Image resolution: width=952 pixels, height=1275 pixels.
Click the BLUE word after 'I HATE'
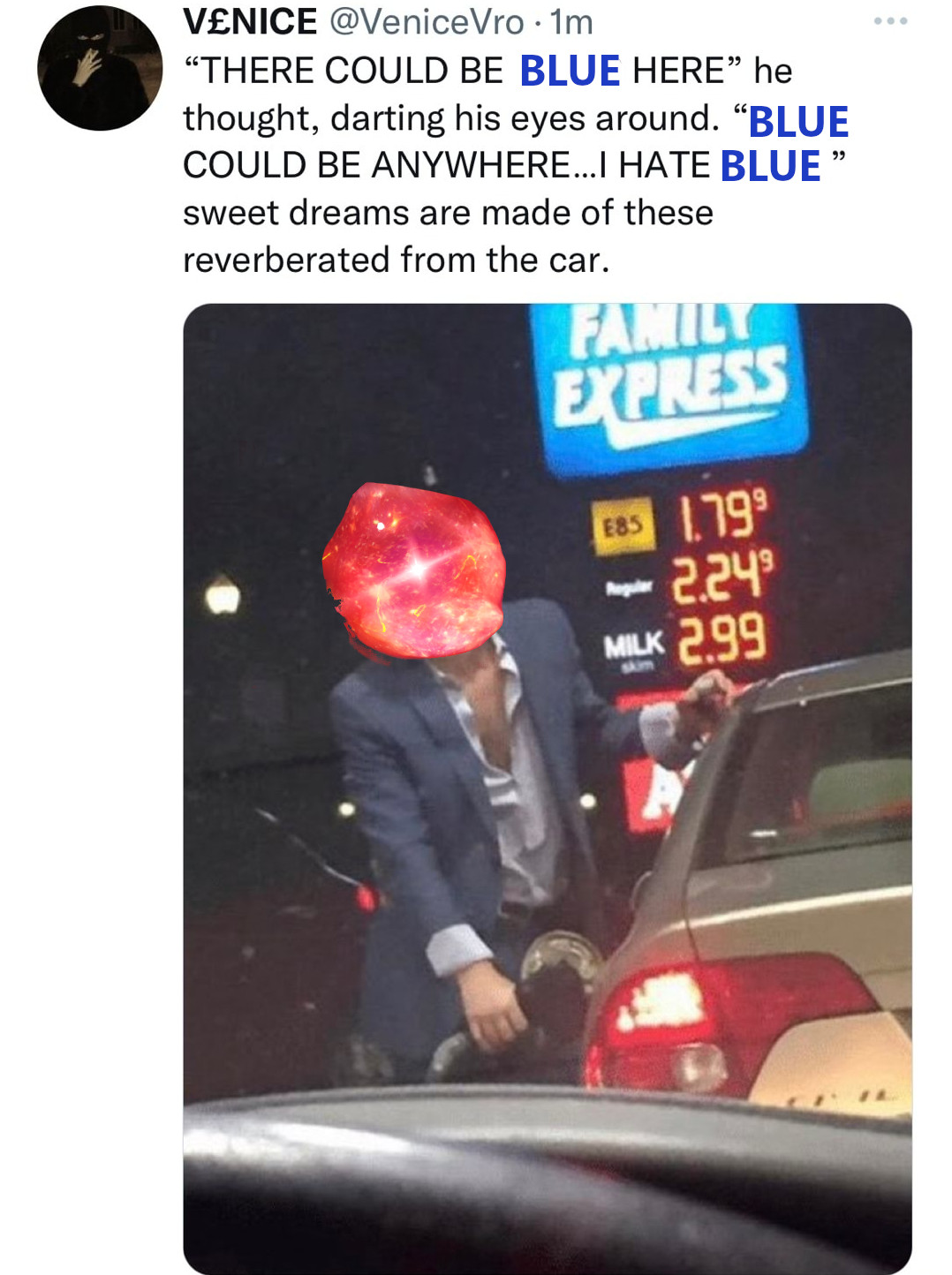click(x=770, y=166)
